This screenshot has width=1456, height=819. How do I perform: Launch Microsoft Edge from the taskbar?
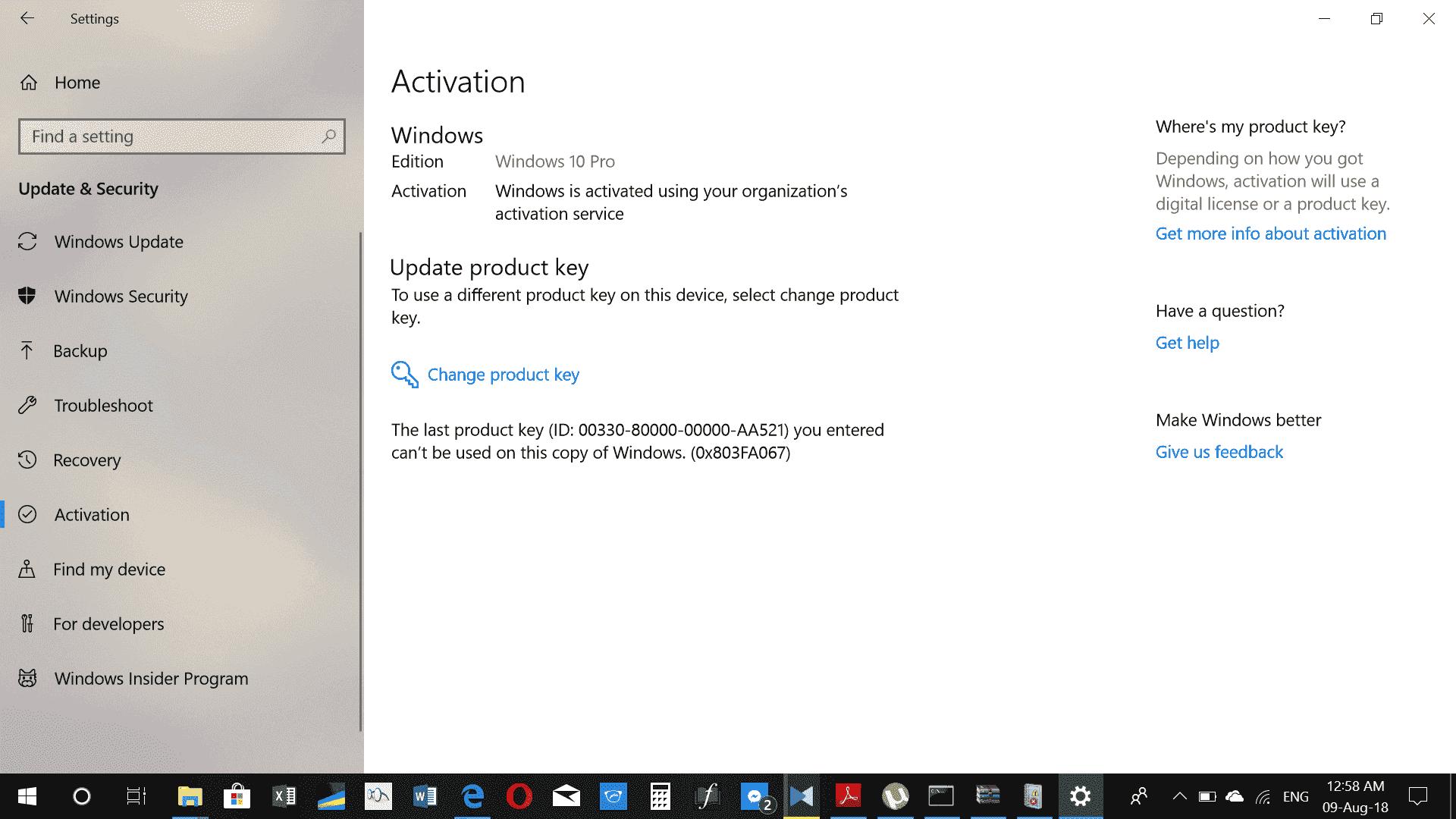pos(472,796)
